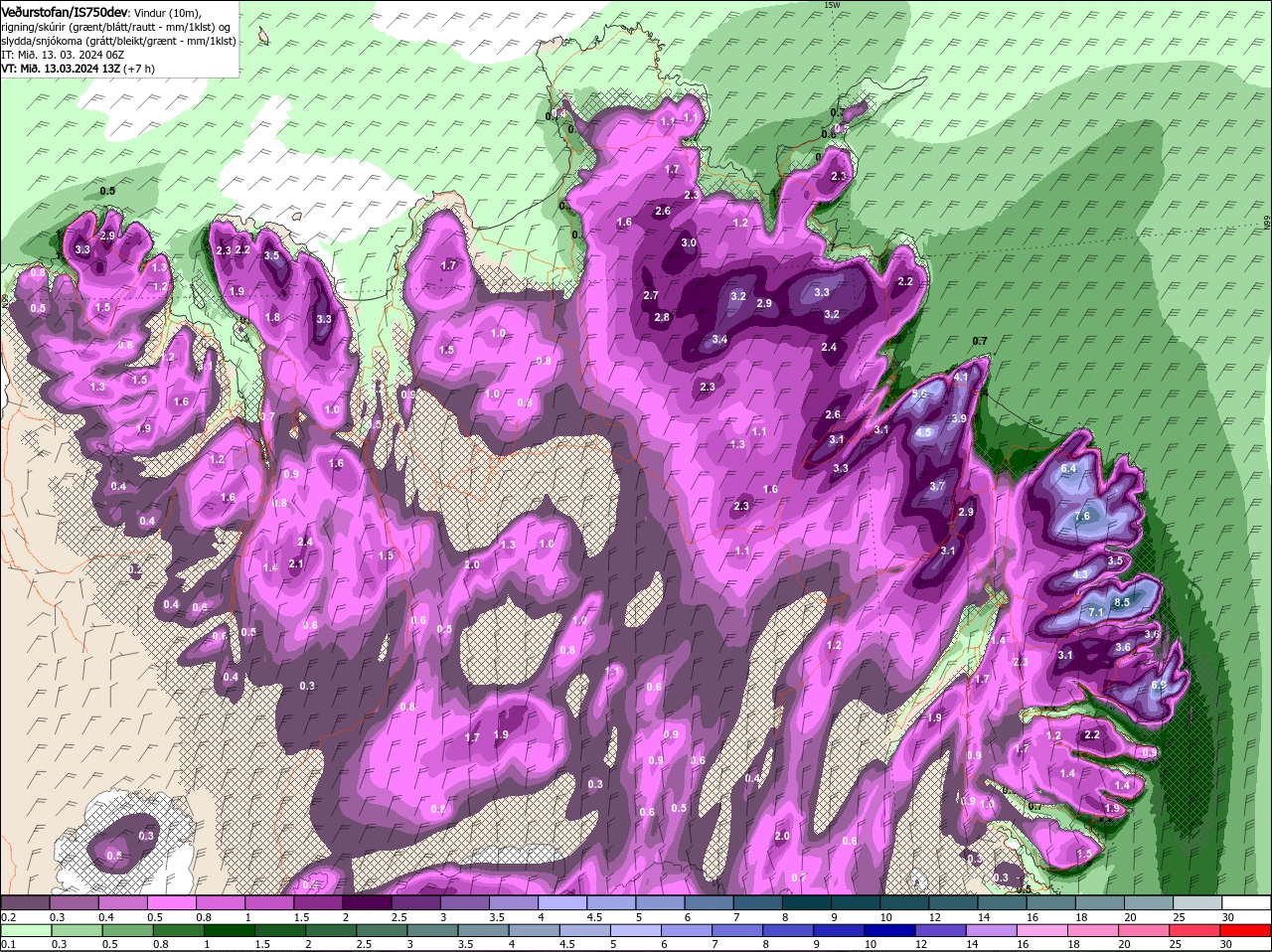The image size is (1272, 952).
Task: Click the valid time 'VT: Mið. 13.03.2024 13Z' line
Action: [61, 69]
